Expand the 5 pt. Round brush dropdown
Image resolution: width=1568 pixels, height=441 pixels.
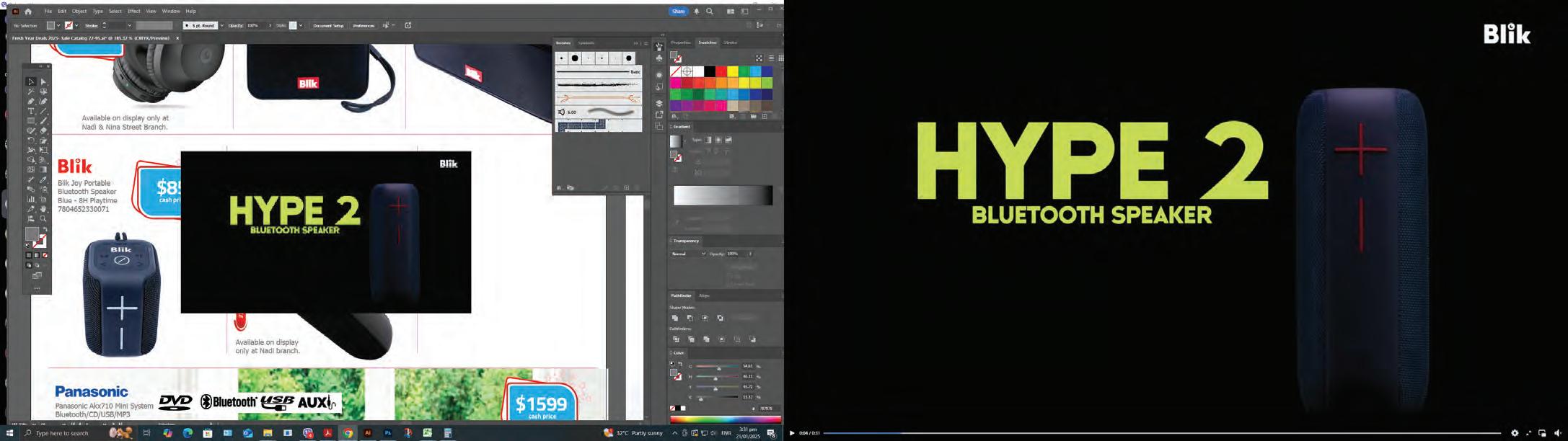coord(221,25)
